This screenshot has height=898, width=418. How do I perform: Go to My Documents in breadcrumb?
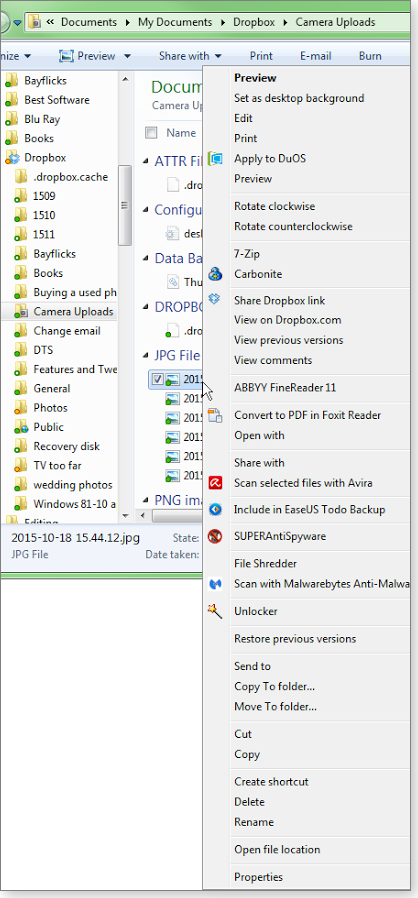[x=175, y=22]
